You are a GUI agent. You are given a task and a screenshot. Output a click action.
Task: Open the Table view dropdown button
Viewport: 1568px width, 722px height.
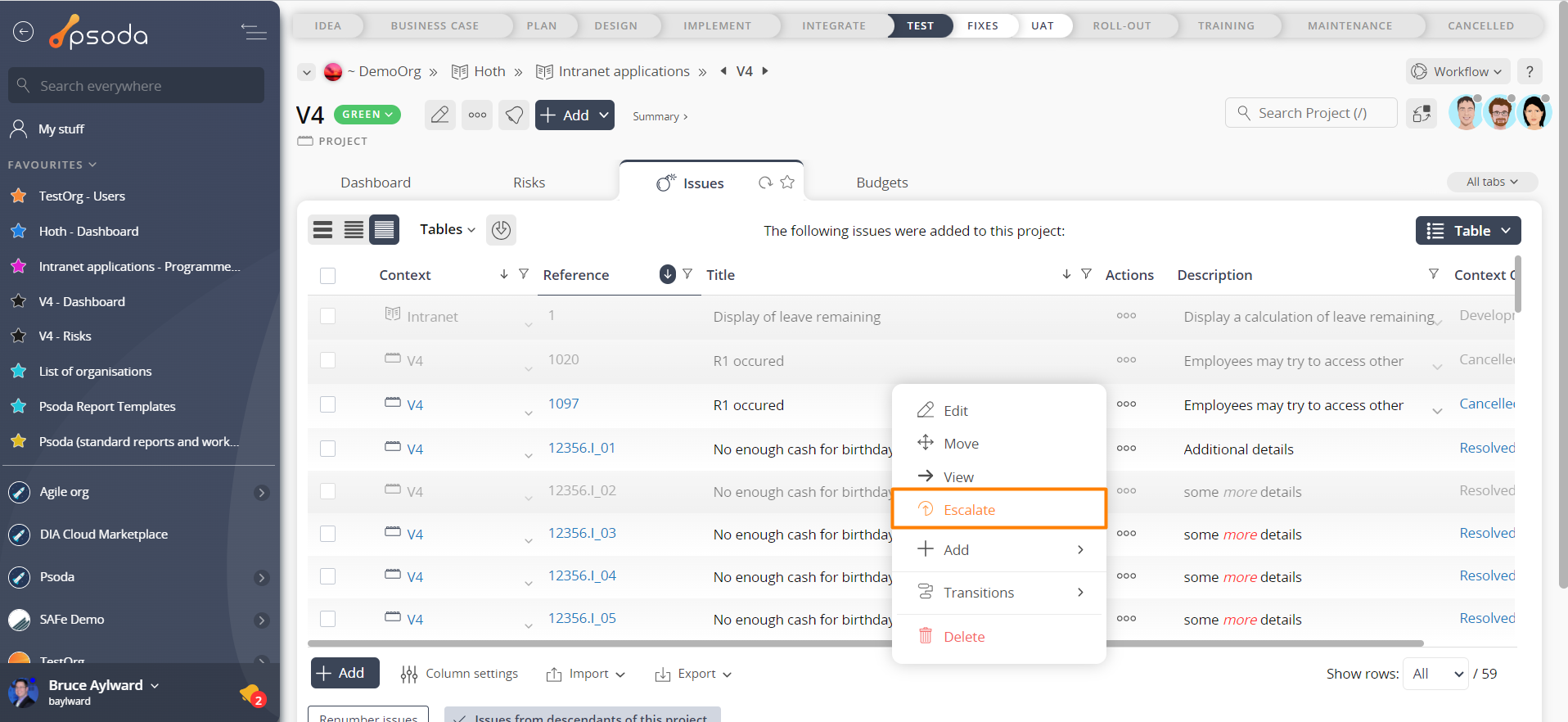(1468, 231)
